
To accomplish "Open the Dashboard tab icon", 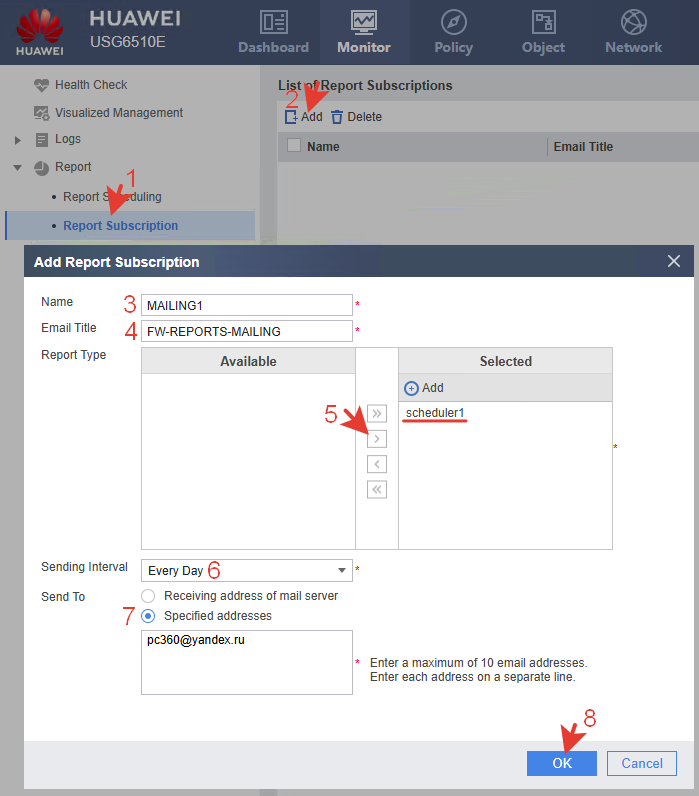I will point(273,22).
